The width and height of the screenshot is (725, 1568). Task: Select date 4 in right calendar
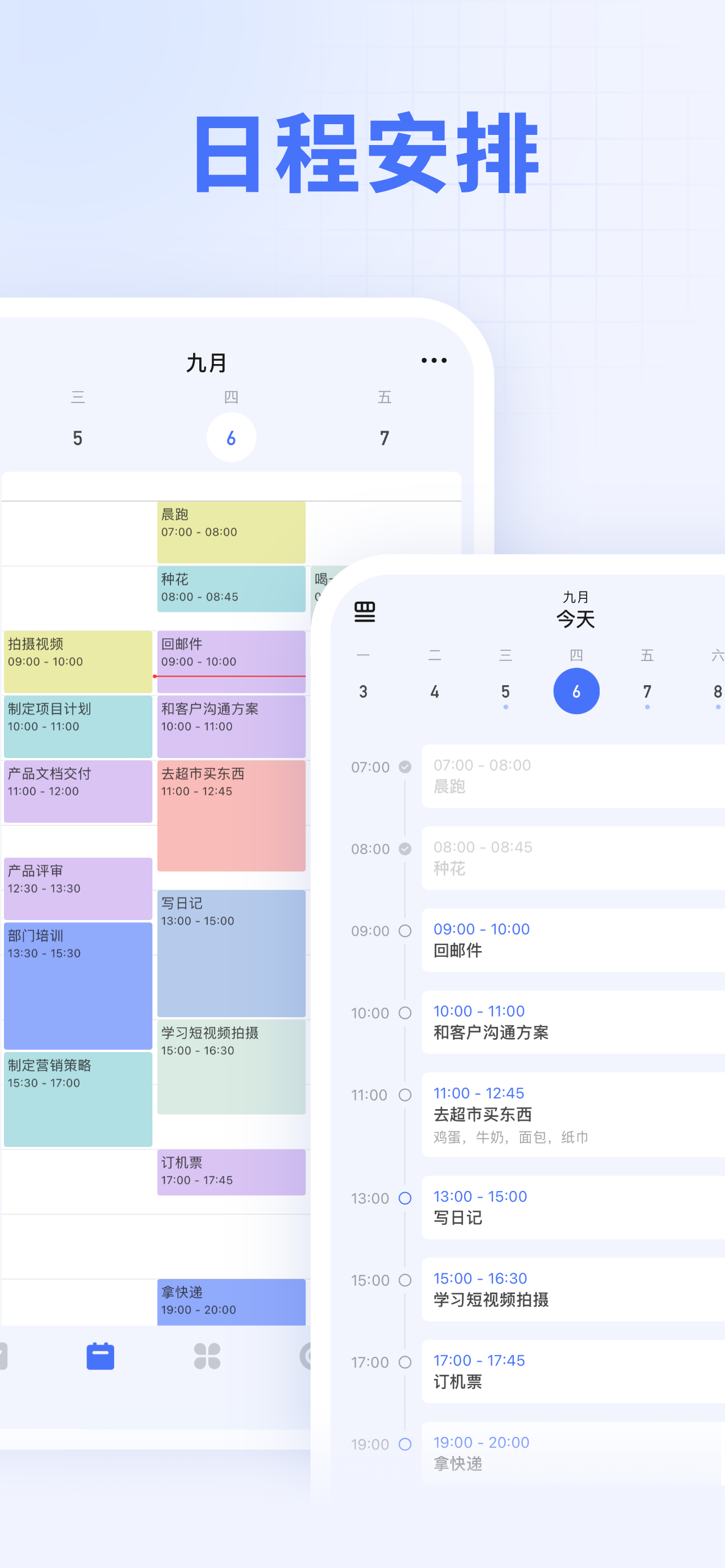pos(435,691)
